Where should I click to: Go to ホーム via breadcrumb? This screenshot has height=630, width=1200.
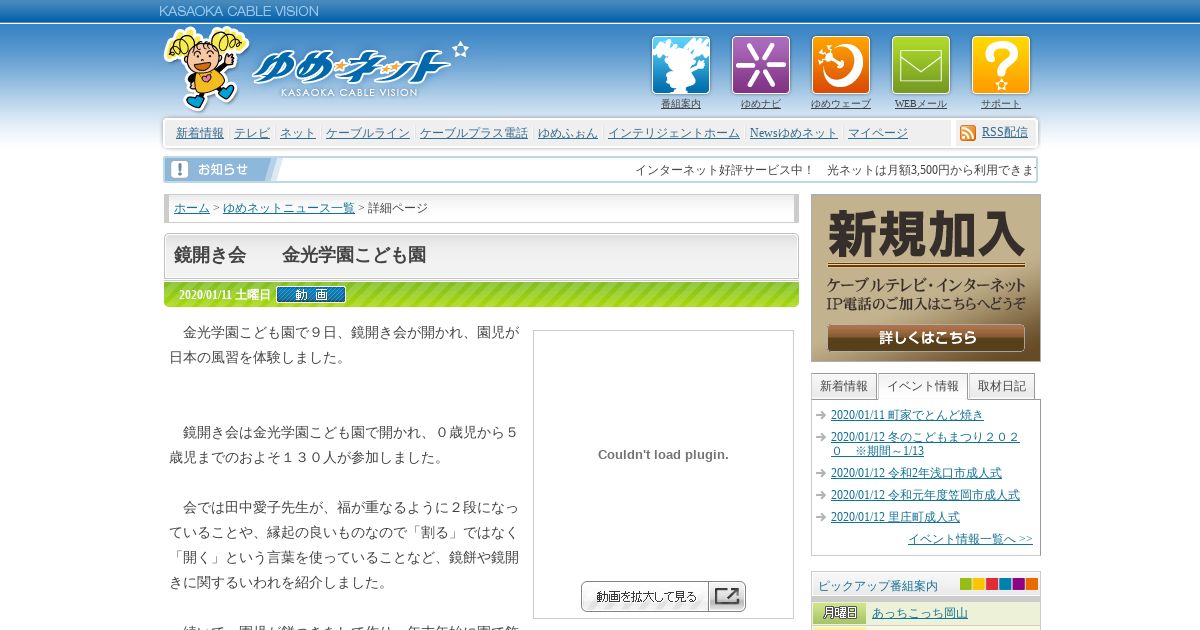(x=192, y=208)
